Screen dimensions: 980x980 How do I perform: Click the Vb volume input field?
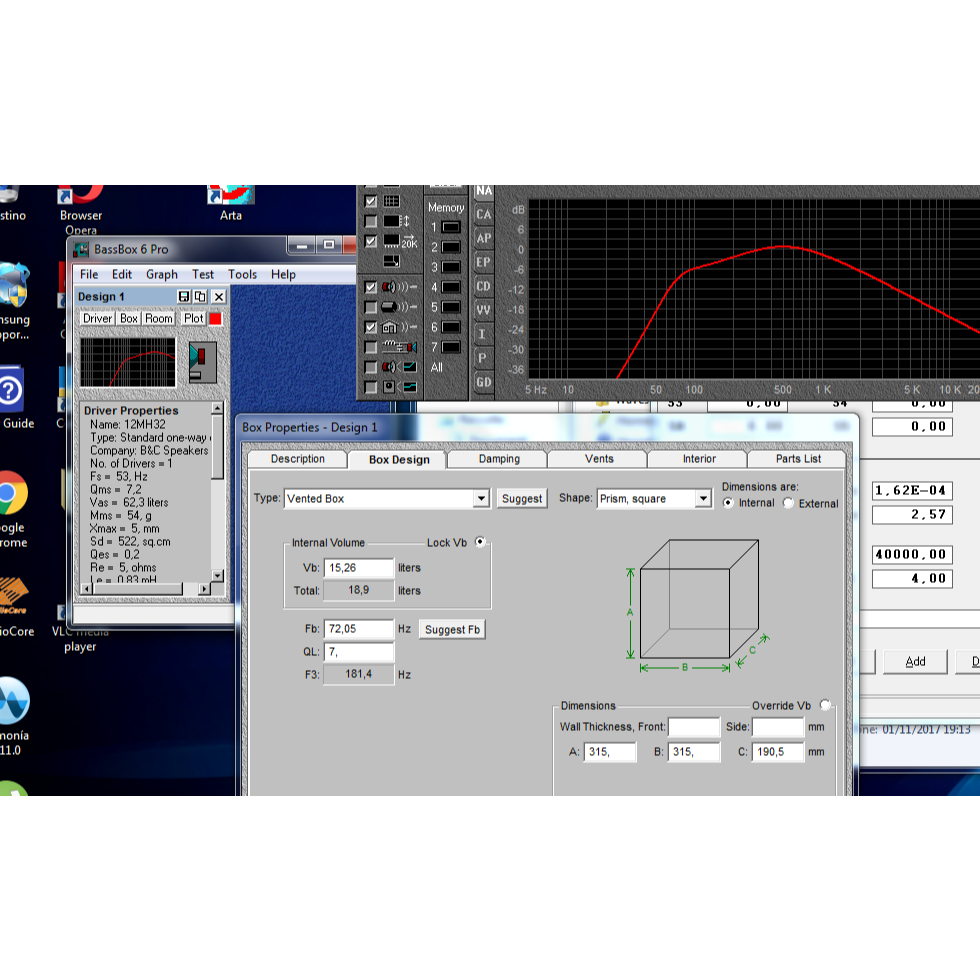pyautogui.click(x=358, y=568)
